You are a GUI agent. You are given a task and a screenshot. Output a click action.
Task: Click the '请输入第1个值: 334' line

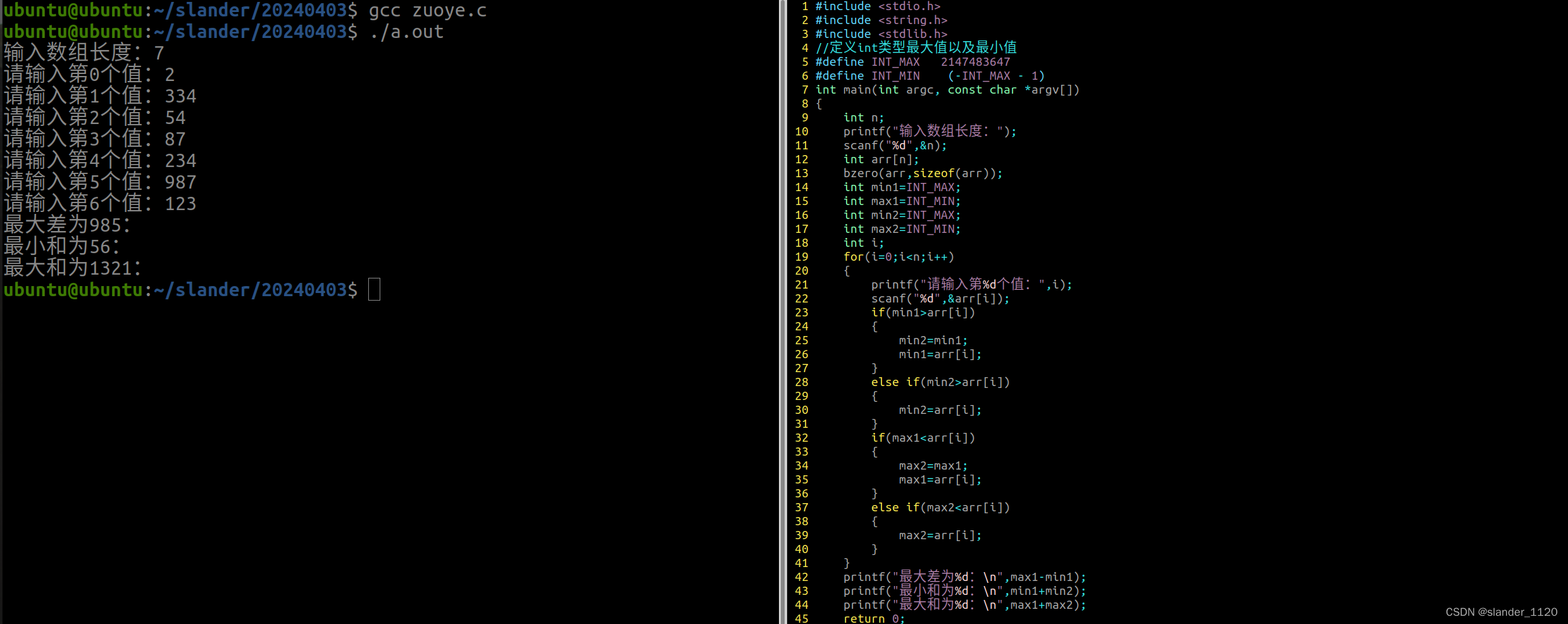(x=100, y=96)
